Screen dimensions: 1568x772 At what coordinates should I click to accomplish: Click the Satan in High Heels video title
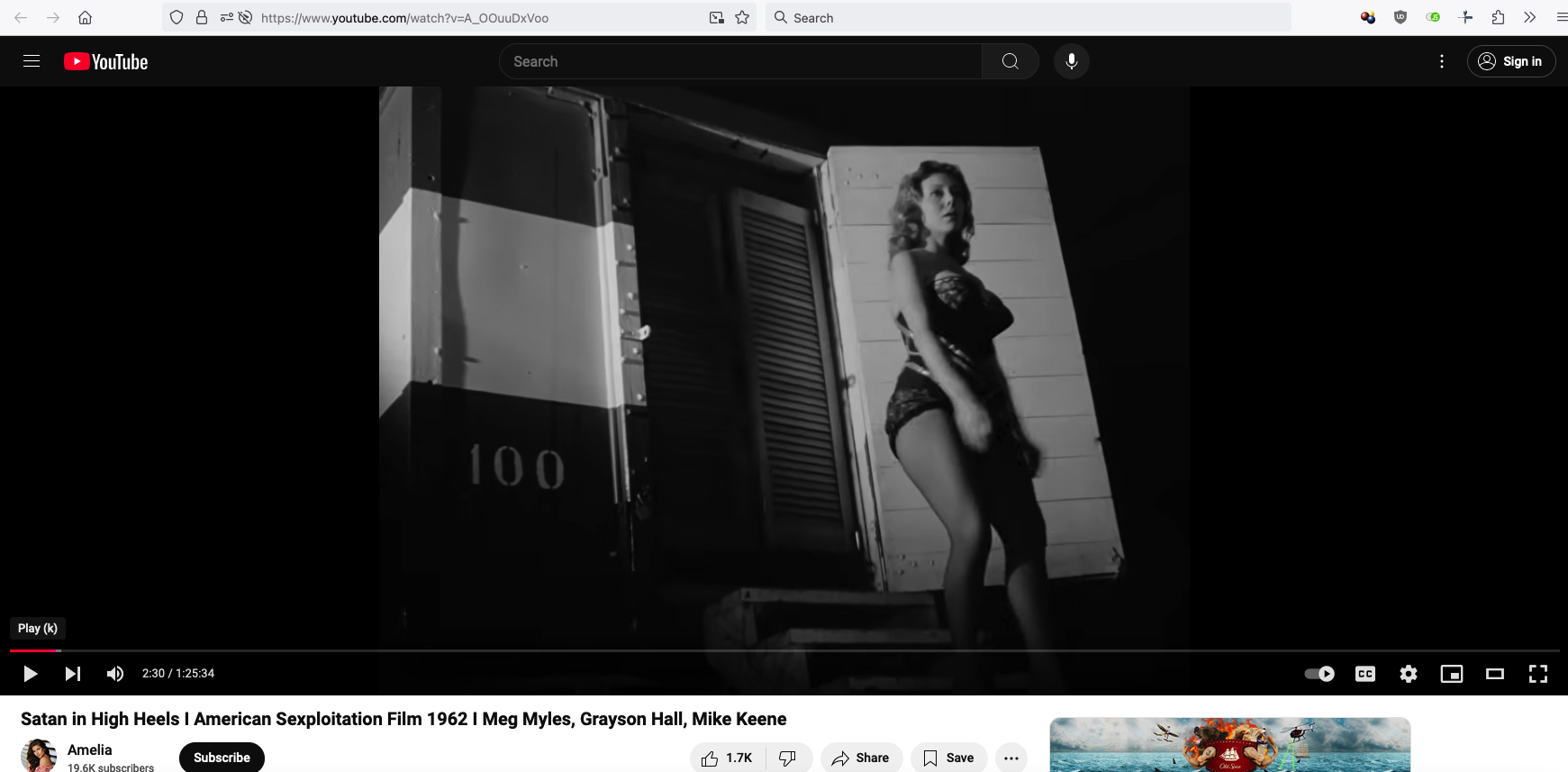click(x=403, y=719)
